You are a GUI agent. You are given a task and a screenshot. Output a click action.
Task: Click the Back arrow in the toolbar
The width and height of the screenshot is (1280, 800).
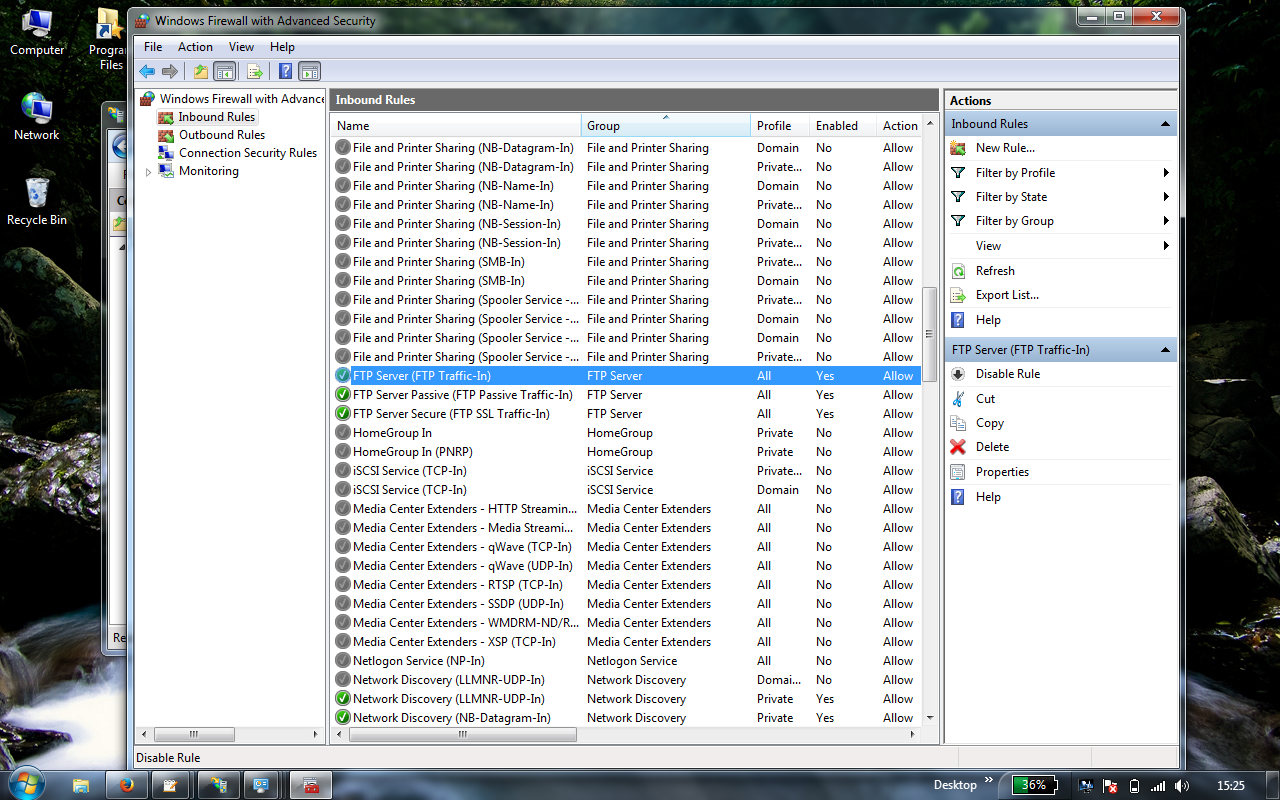147,71
